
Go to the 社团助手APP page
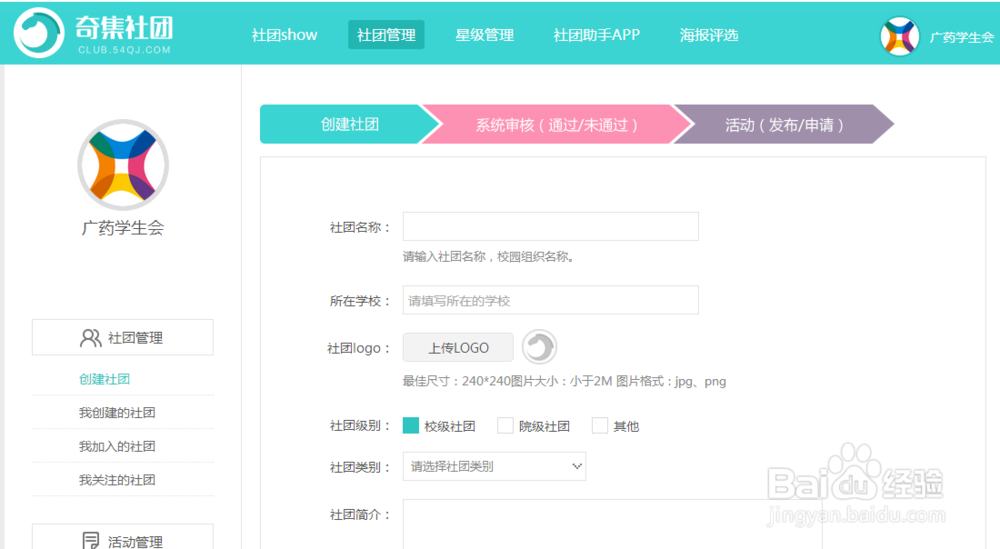(596, 35)
